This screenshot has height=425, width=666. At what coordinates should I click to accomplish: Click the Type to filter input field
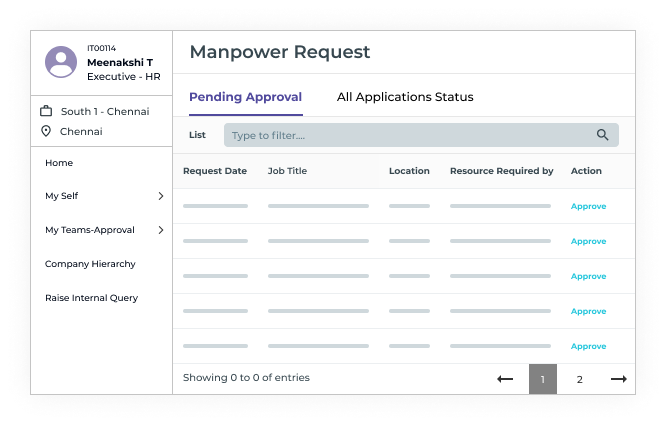coord(405,135)
